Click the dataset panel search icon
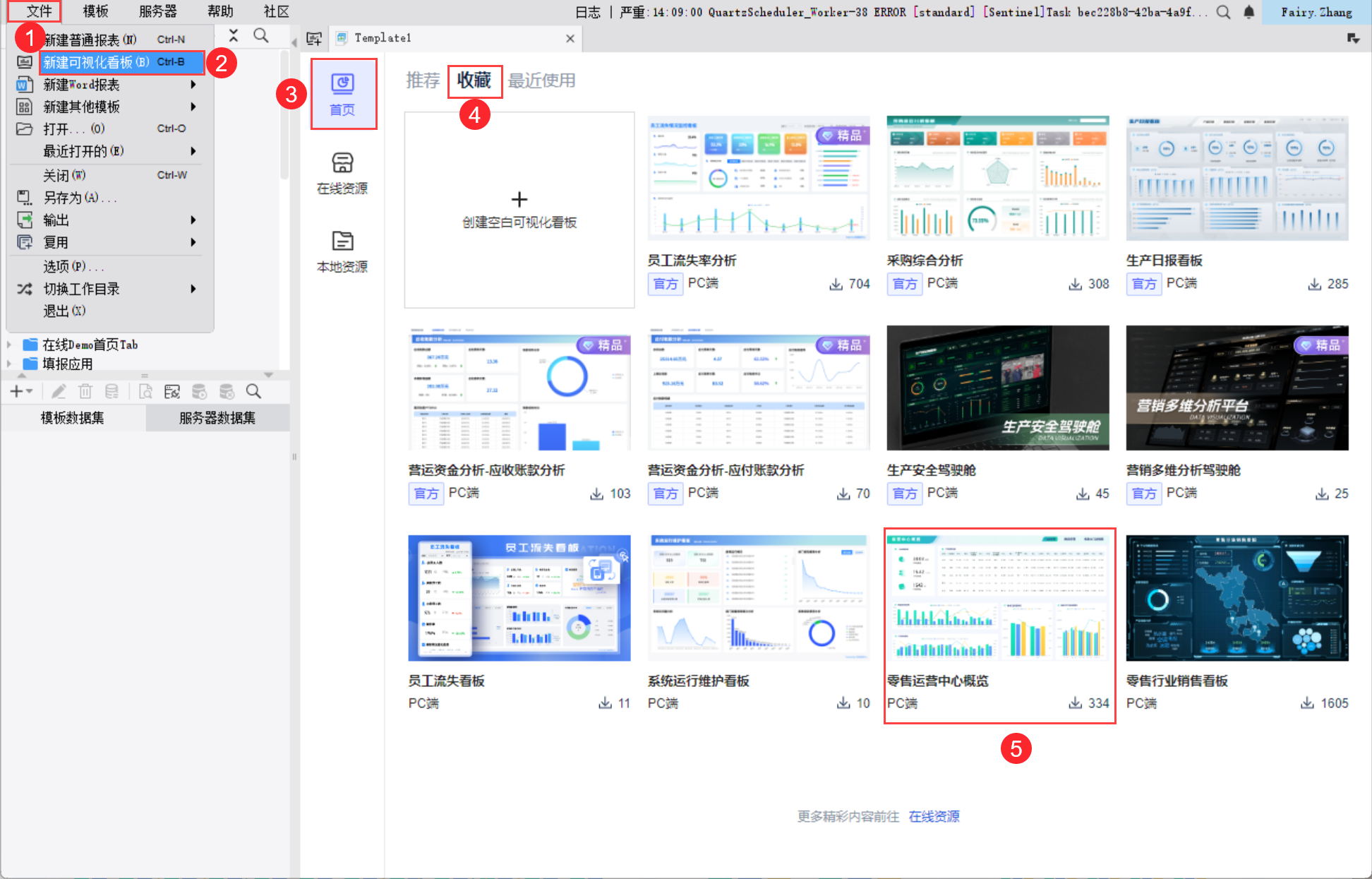 coord(253,391)
